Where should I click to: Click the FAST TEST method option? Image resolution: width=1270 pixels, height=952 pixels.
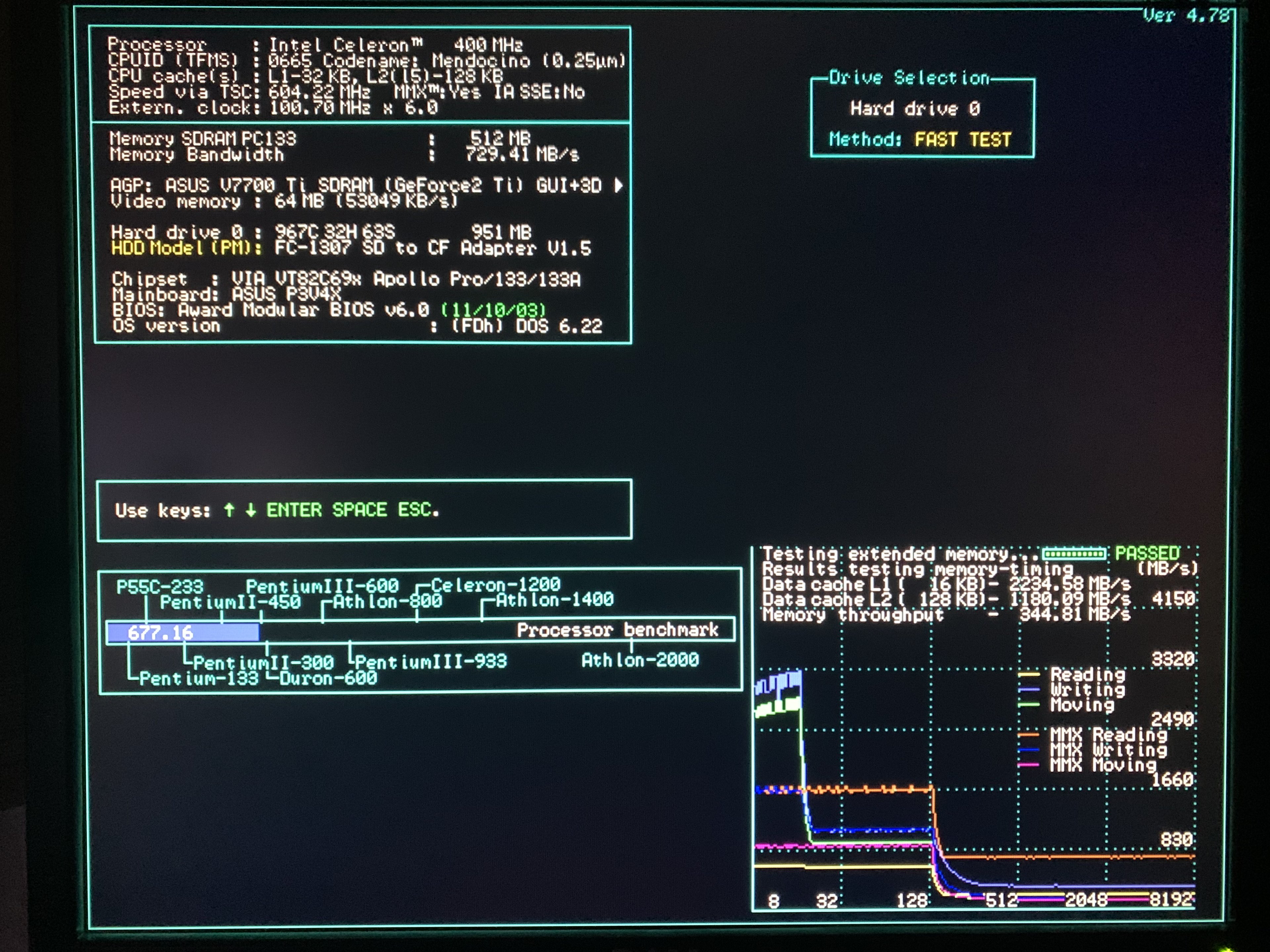[x=962, y=139]
